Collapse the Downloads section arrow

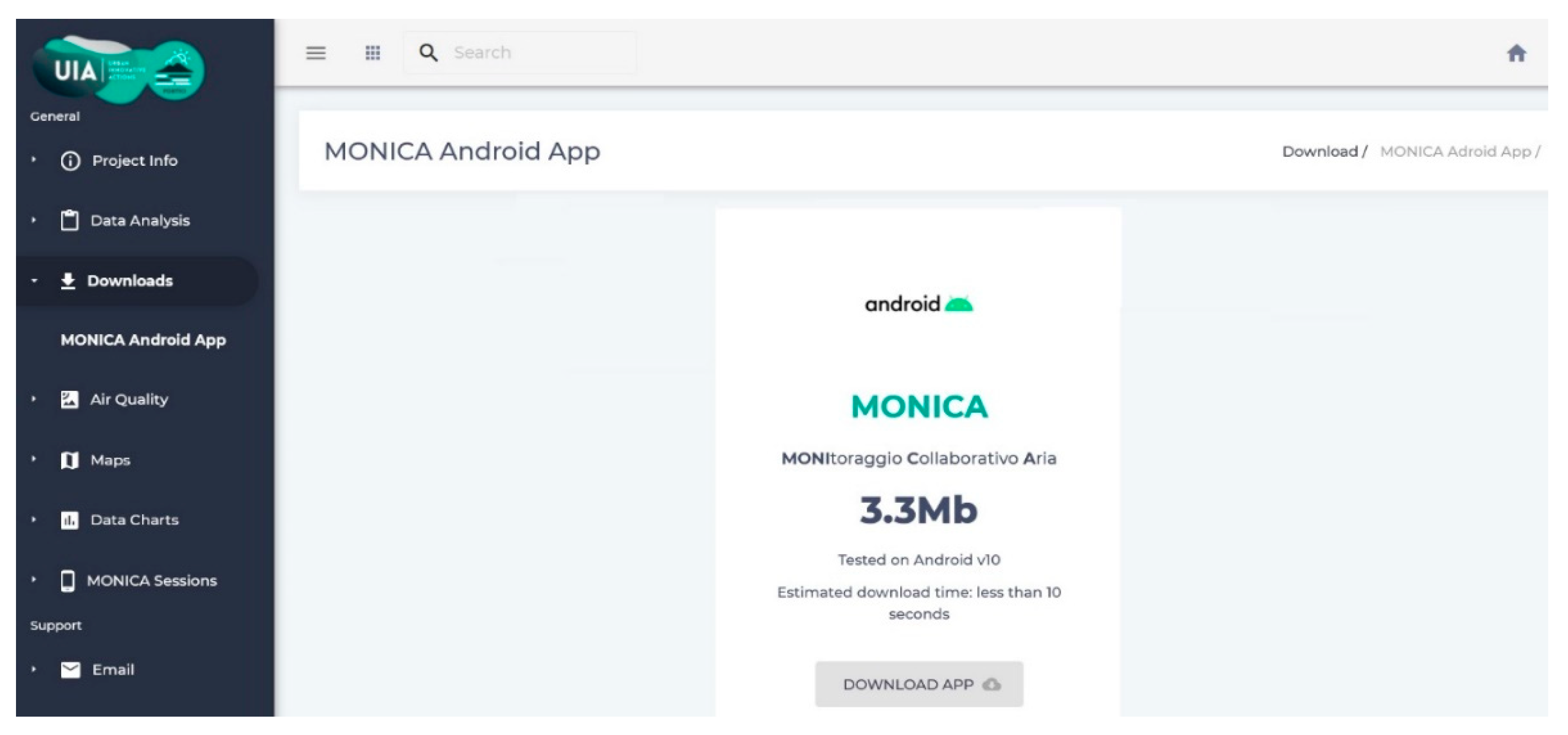34,281
